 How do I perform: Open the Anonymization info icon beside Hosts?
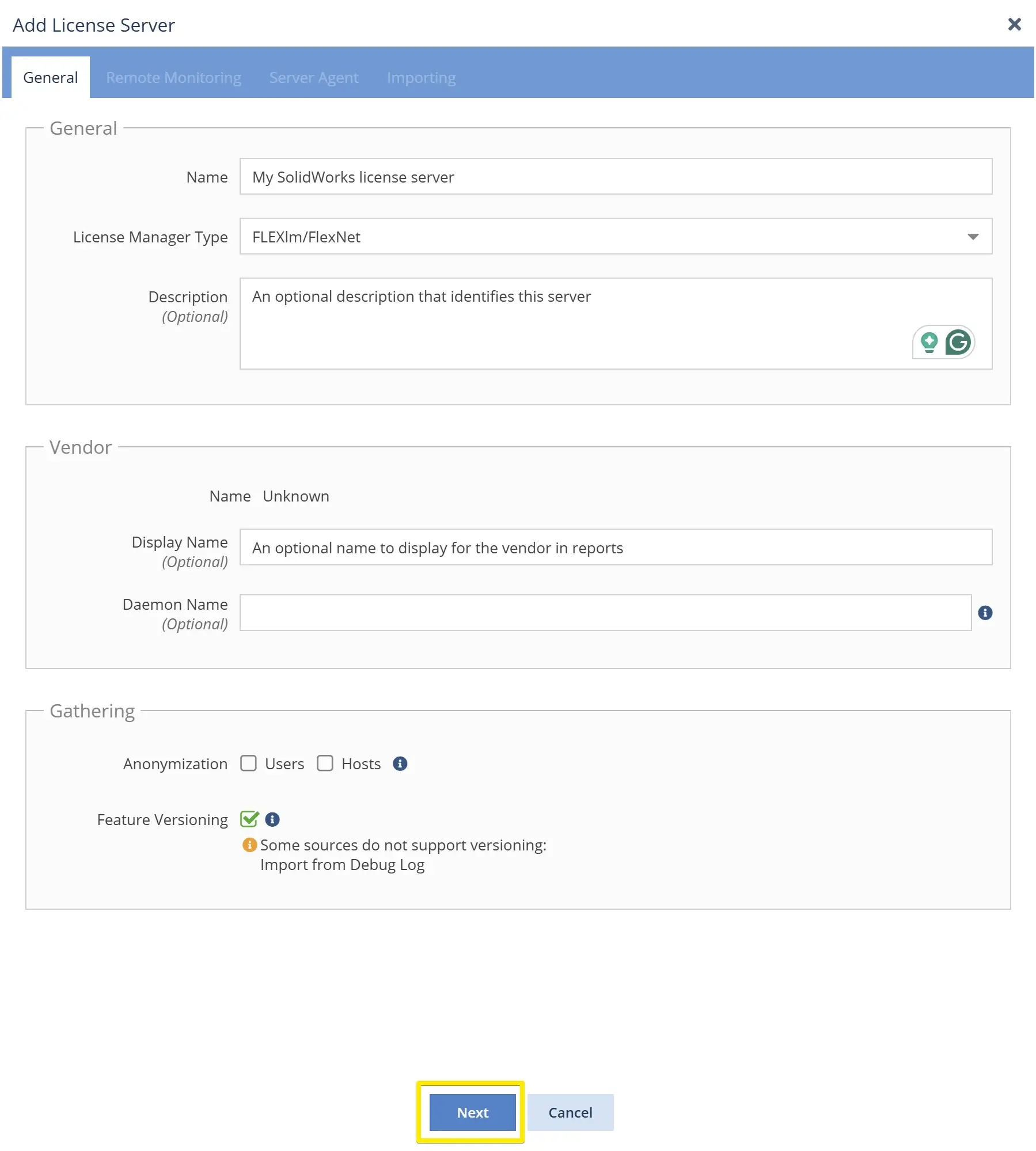[x=400, y=763]
